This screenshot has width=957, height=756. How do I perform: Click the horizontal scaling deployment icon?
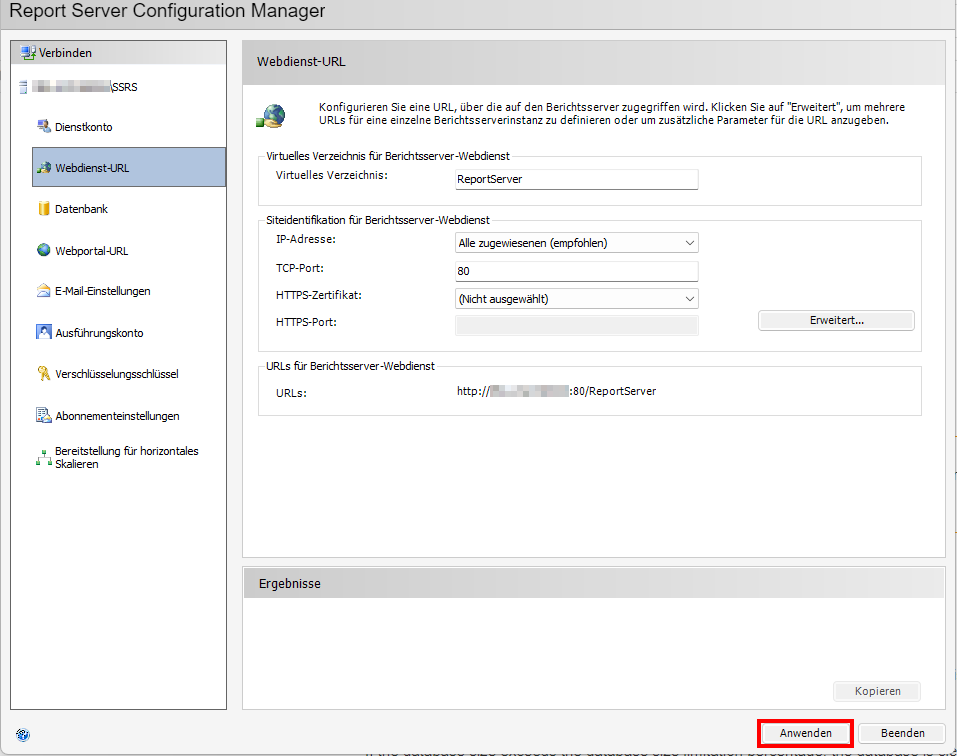(x=43, y=458)
